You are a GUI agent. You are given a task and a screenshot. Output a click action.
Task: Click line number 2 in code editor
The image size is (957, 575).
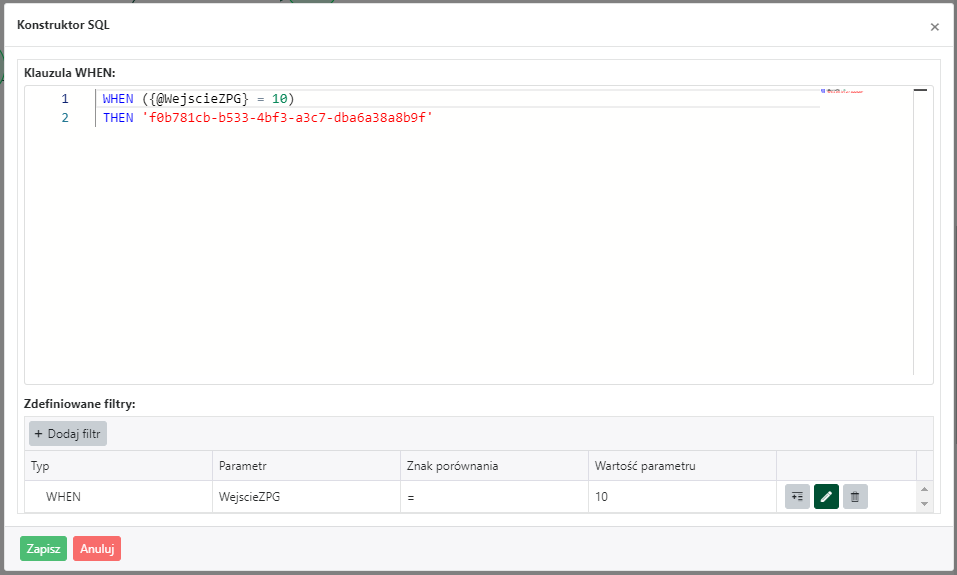[x=65, y=117]
